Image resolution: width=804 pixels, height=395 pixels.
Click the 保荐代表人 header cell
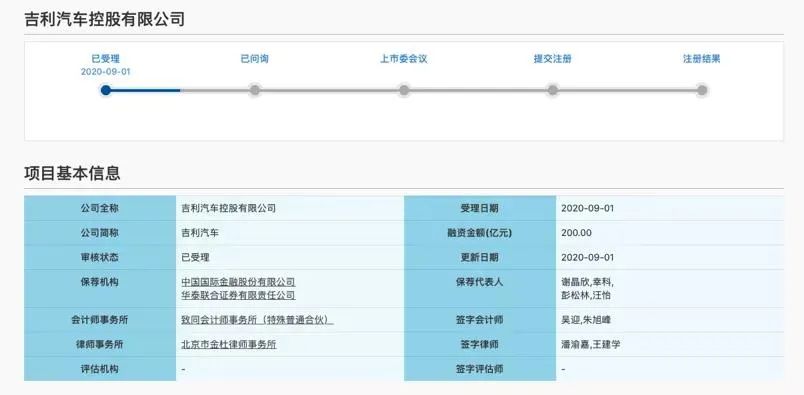[x=479, y=289]
